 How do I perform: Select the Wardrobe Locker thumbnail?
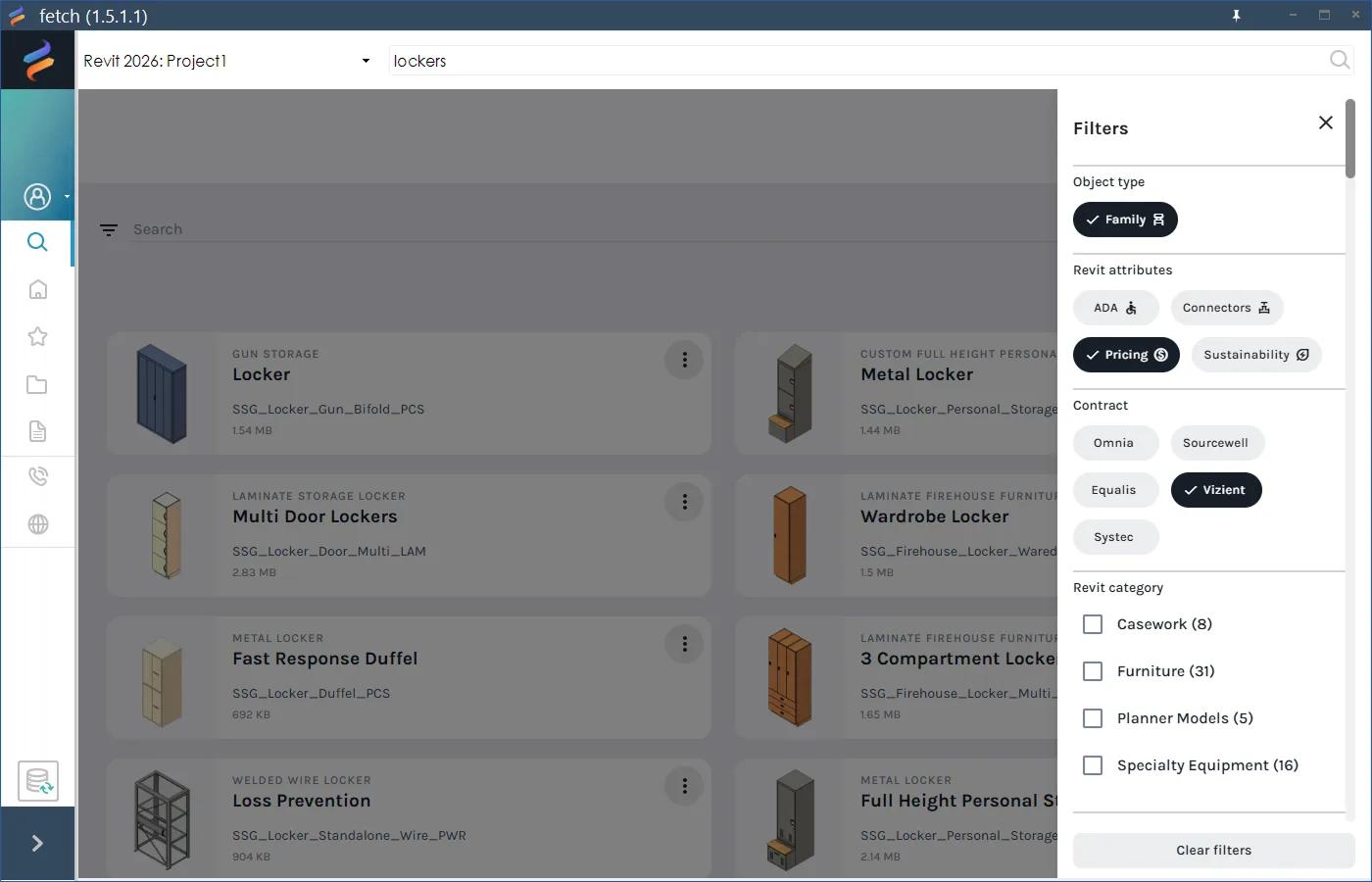[x=790, y=535]
